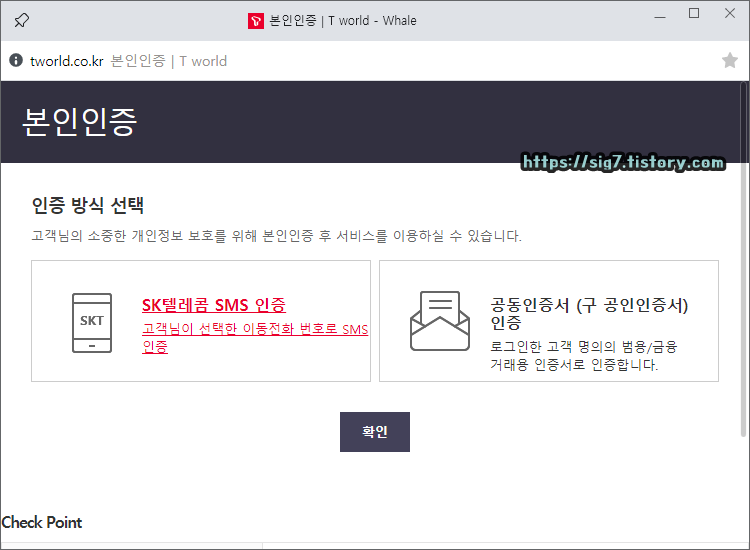Close the 본인인증 popup window
Screen dimensions: 750x550
click(x=730, y=13)
